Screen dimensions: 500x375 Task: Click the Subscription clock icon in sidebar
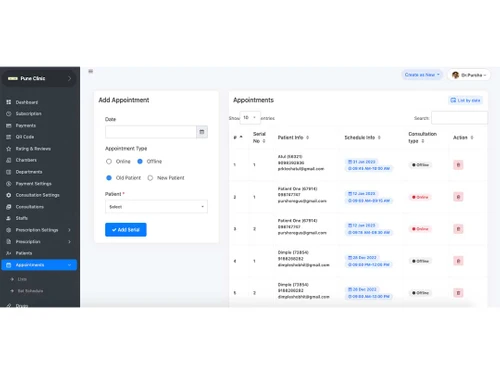tap(9, 114)
